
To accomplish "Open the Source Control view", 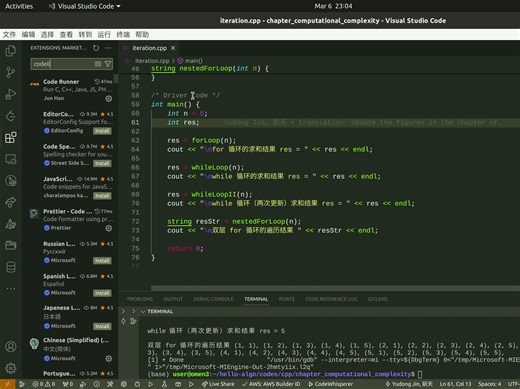I will [11, 72].
